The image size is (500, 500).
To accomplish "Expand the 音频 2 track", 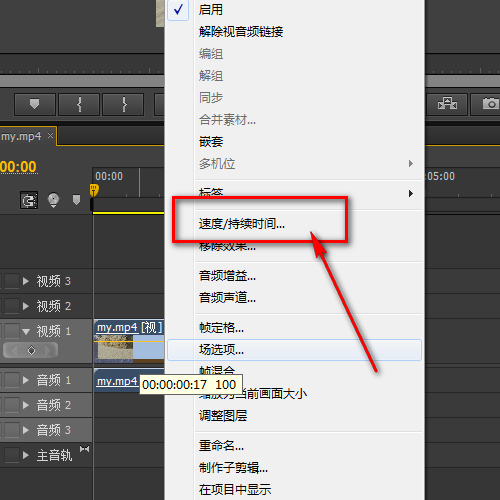I will coord(26,405).
